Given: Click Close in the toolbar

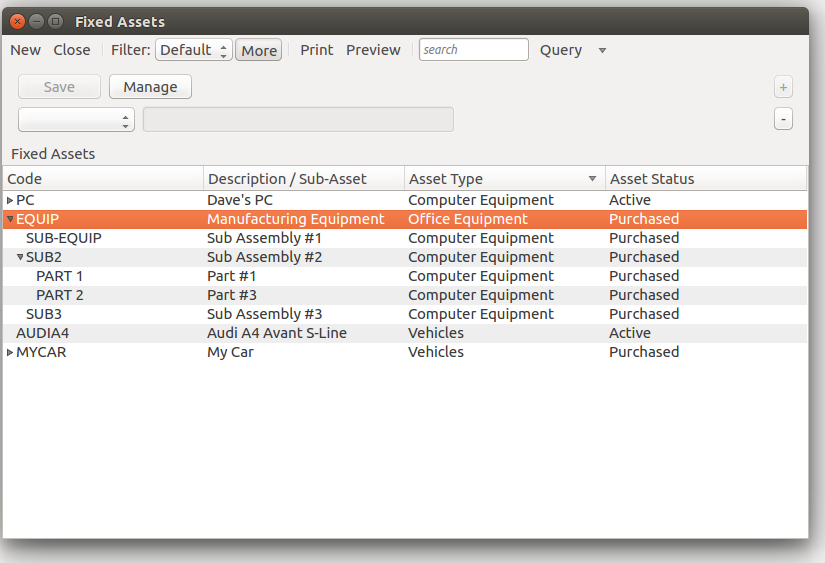Looking at the screenshot, I should point(72,50).
